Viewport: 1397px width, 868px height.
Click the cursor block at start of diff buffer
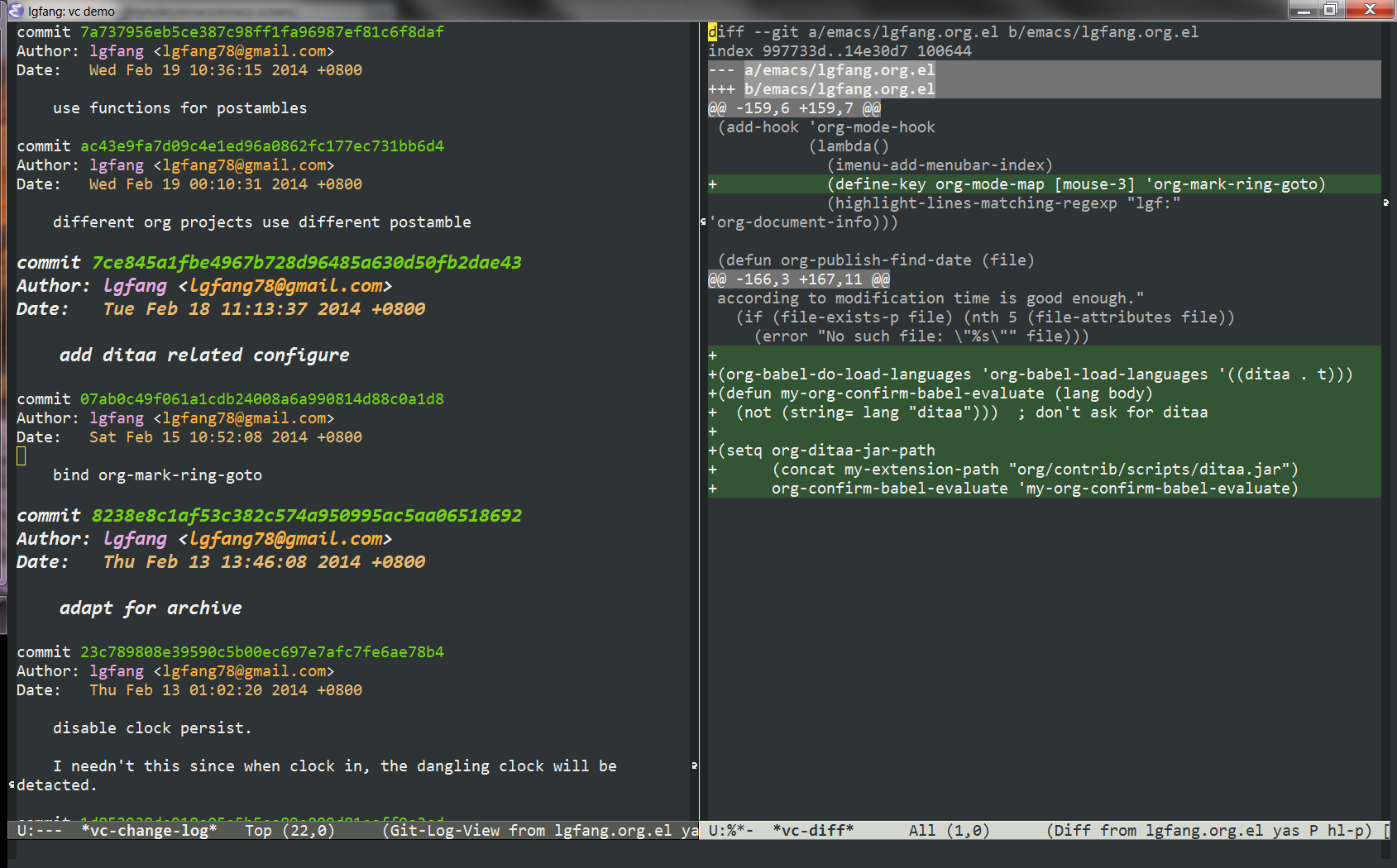(x=712, y=32)
